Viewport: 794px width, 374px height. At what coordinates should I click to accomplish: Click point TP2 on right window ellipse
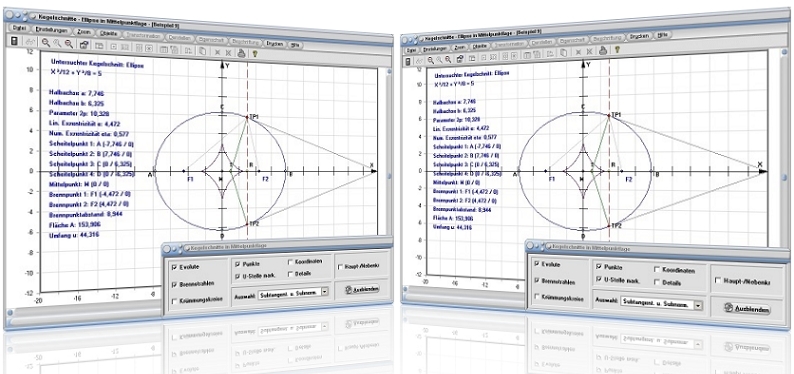pos(608,227)
